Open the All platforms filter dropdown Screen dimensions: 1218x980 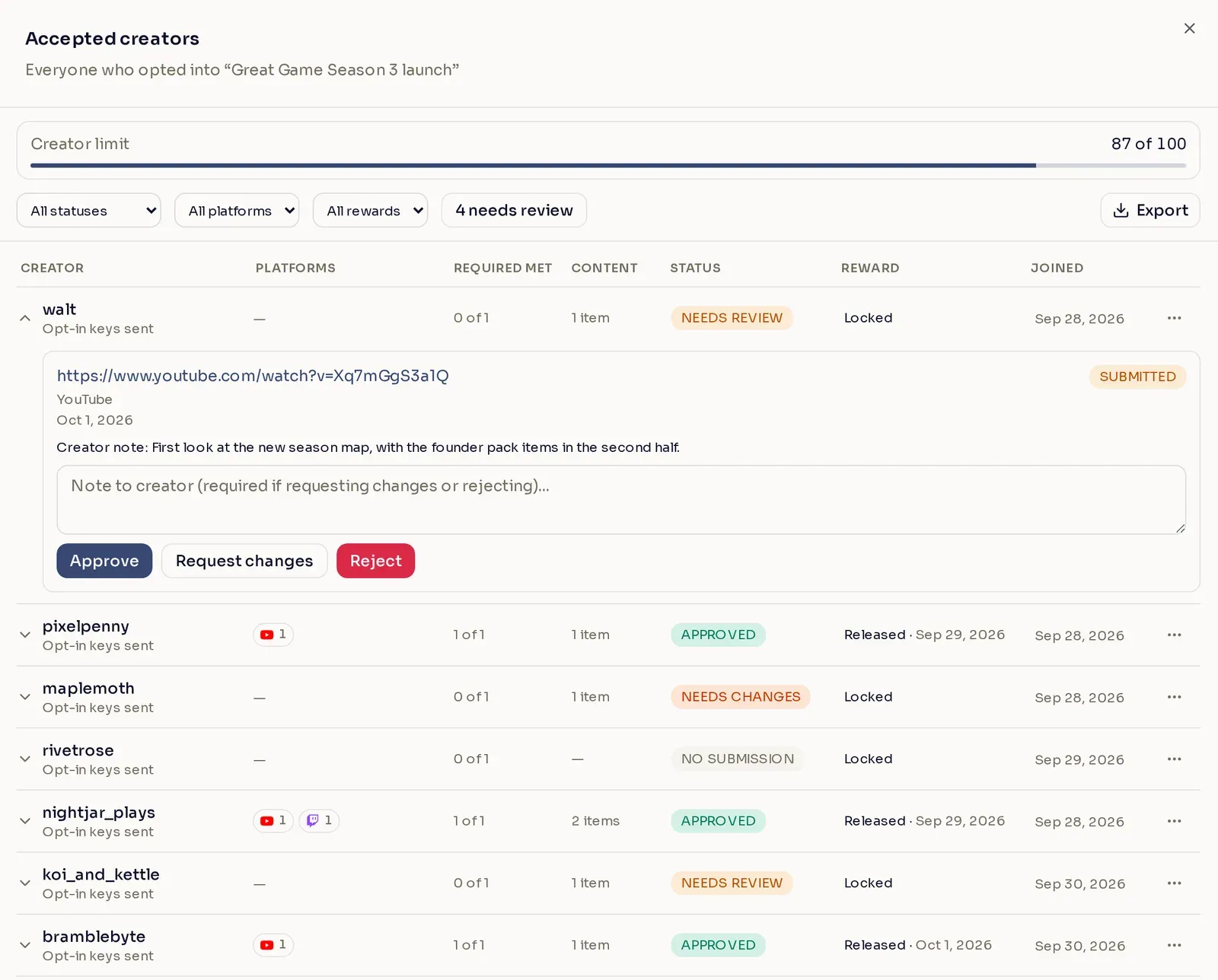[237, 211]
